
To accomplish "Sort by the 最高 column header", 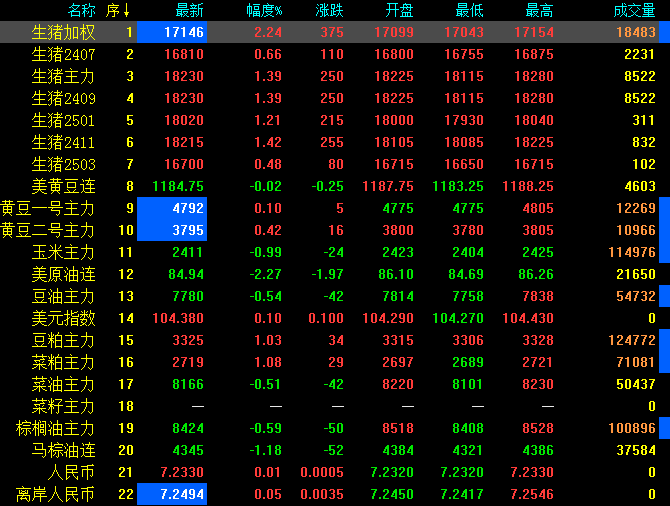I will (540, 10).
